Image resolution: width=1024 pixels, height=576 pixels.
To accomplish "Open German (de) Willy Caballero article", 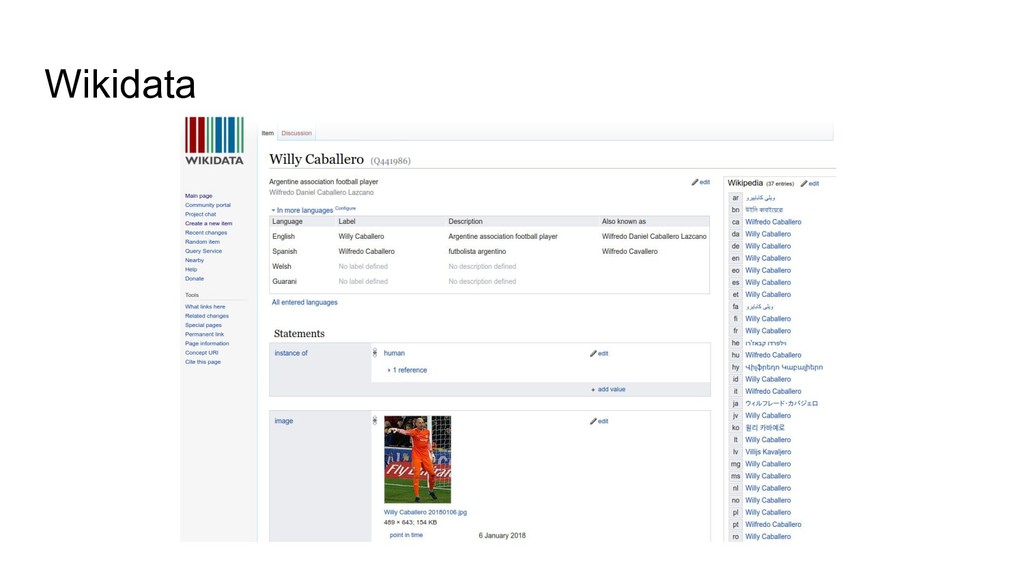I will 768,246.
